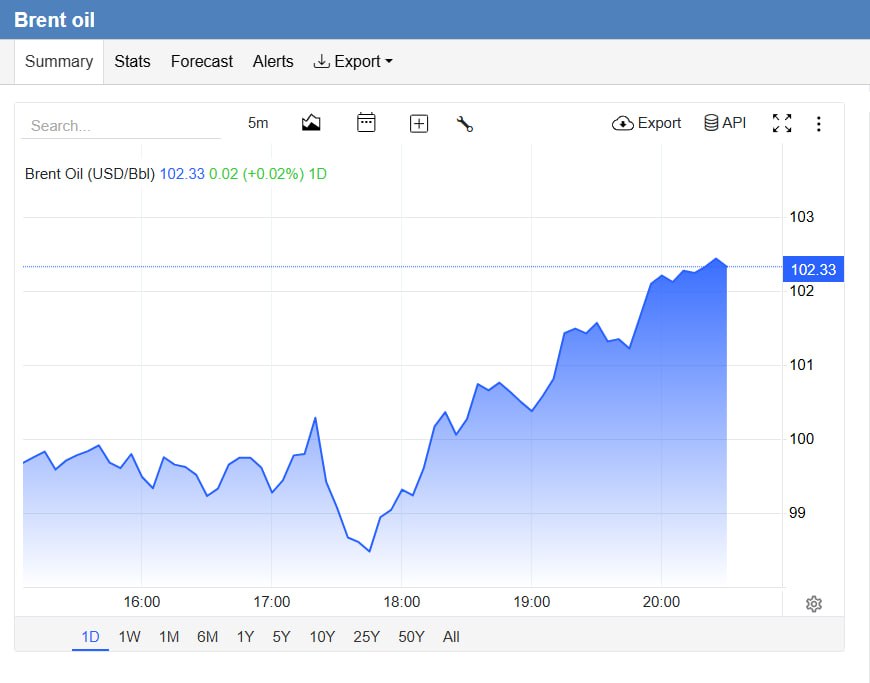Open the chart settings gear
The image size is (870, 683).
pyautogui.click(x=813, y=604)
